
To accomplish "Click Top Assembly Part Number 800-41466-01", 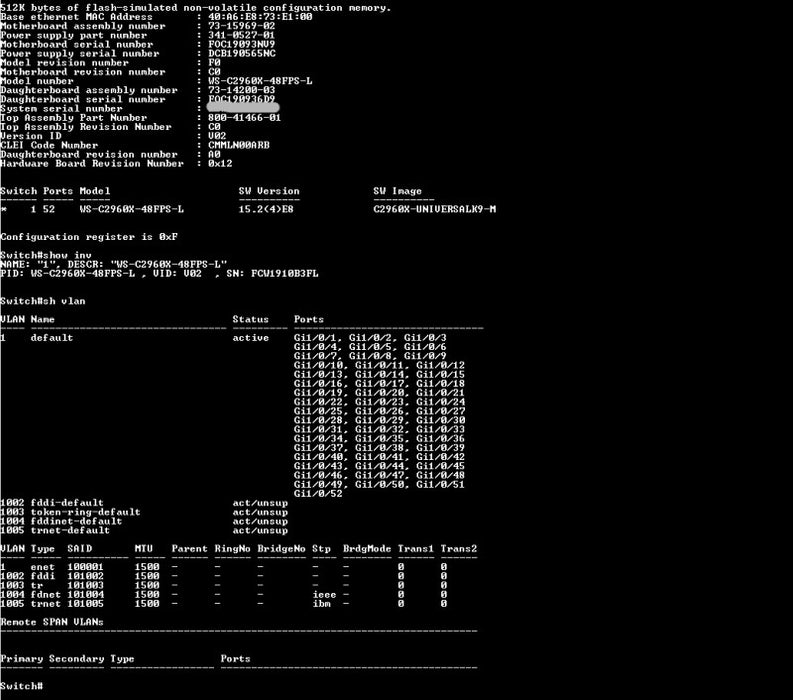I will [244, 117].
